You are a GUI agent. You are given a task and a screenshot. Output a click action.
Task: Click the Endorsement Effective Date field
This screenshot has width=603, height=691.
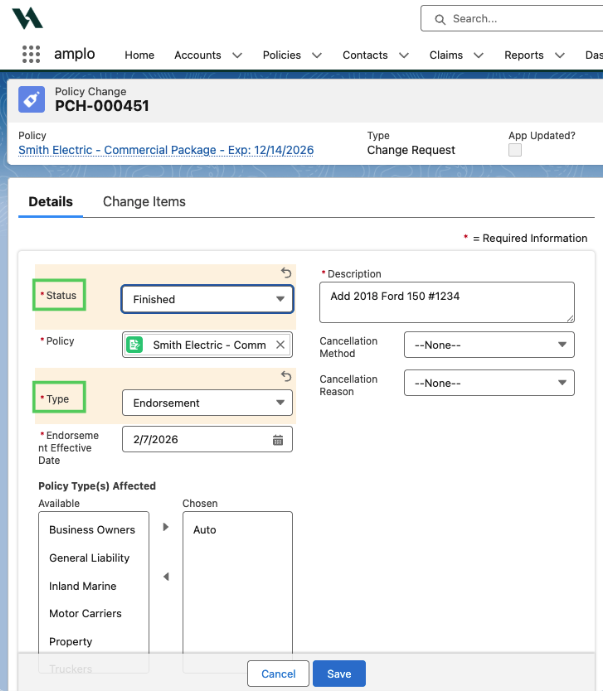click(207, 439)
